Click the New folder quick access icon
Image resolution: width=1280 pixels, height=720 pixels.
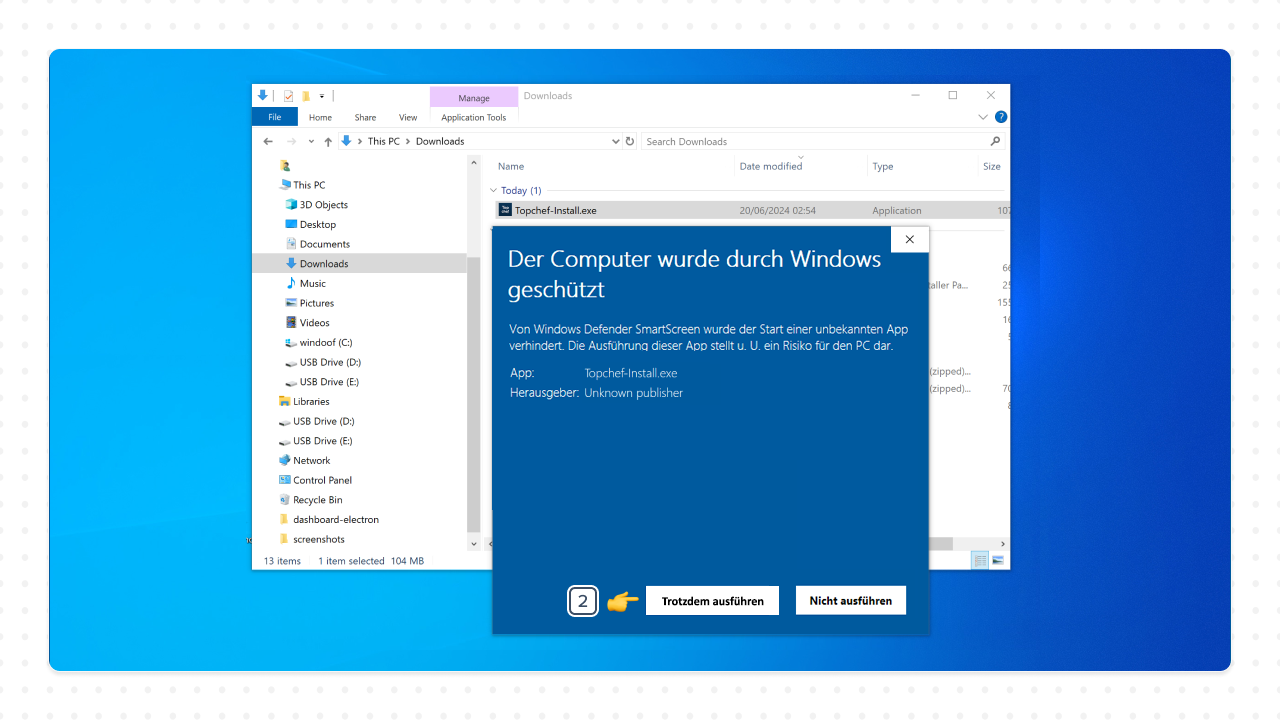coord(306,96)
